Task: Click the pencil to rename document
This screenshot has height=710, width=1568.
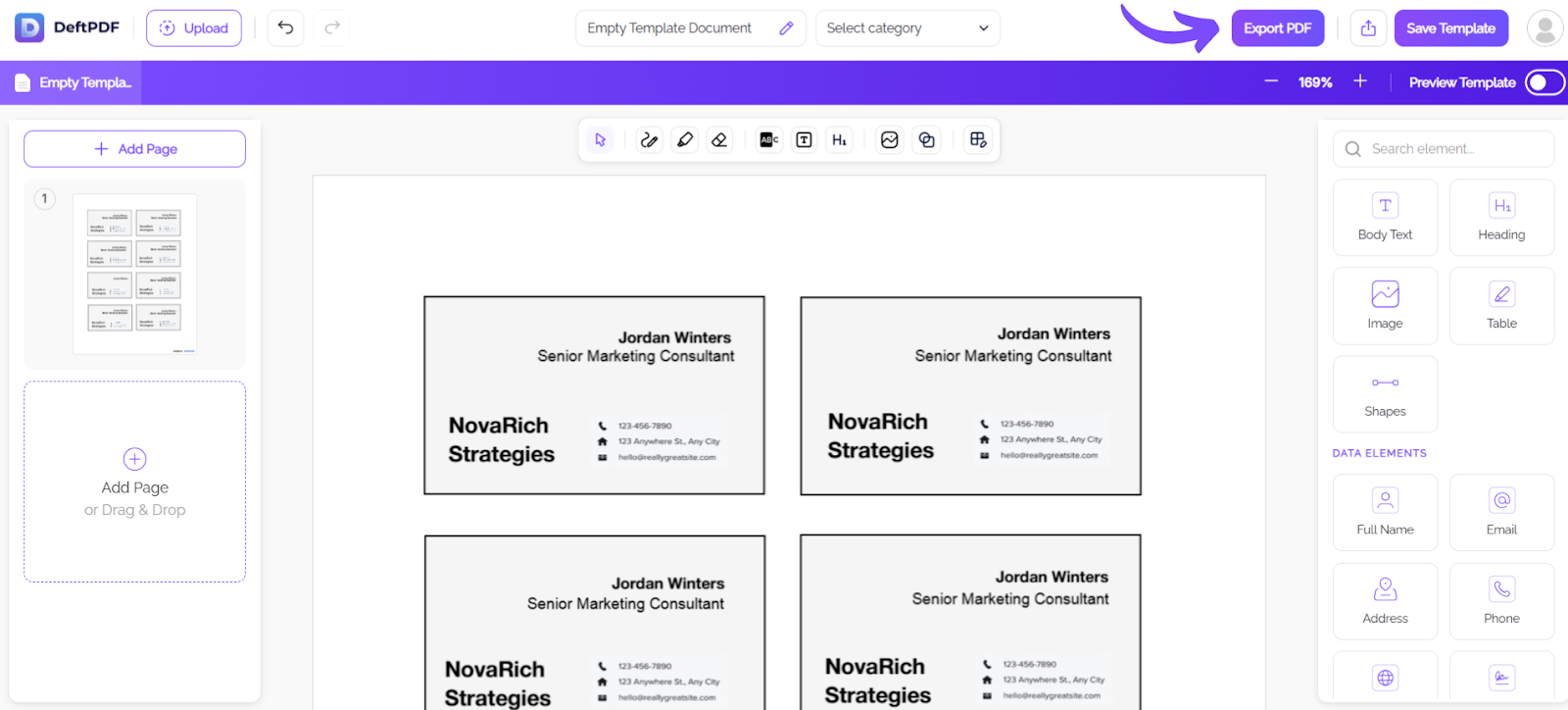Action: click(786, 28)
